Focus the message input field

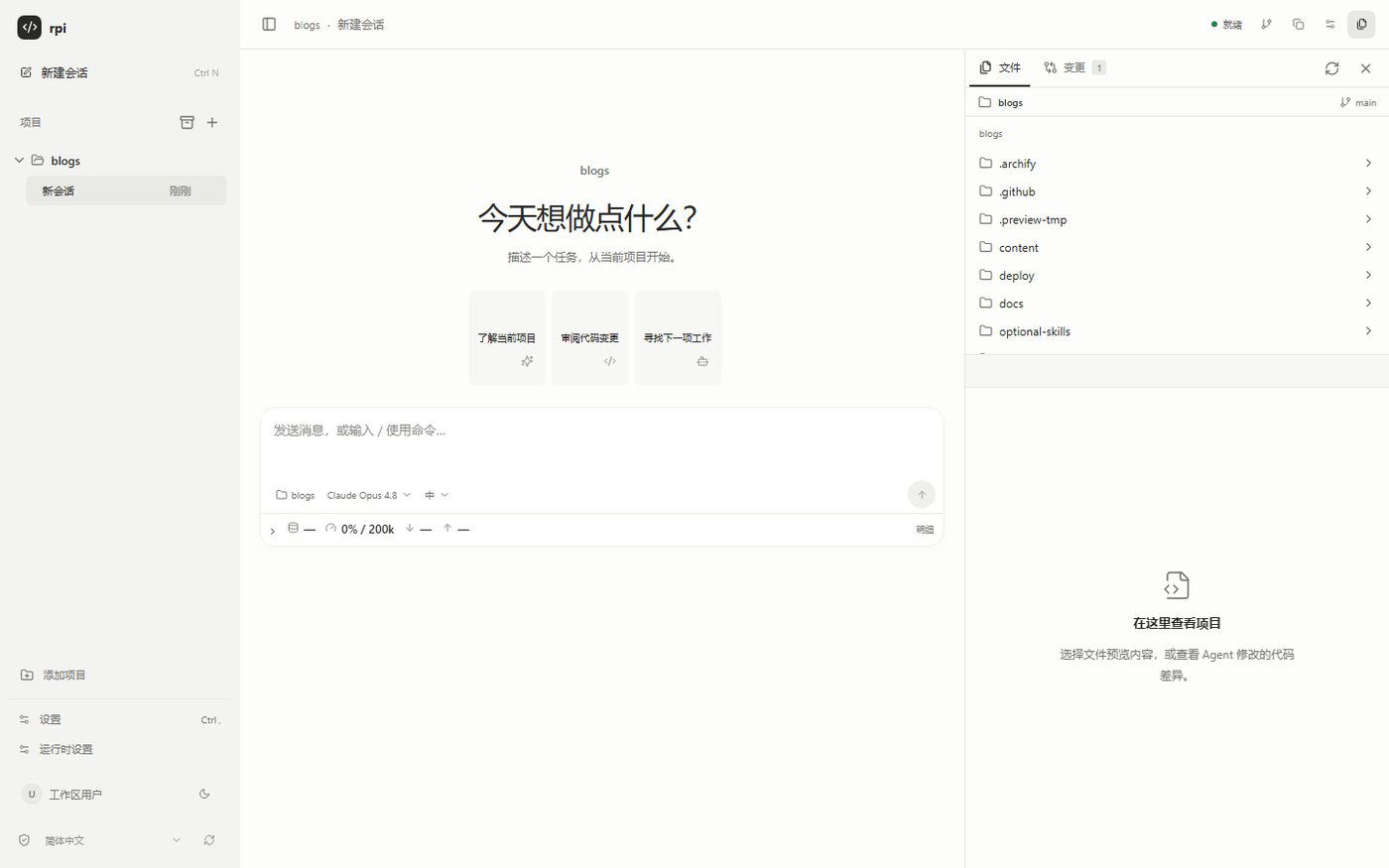pyautogui.click(x=601, y=442)
